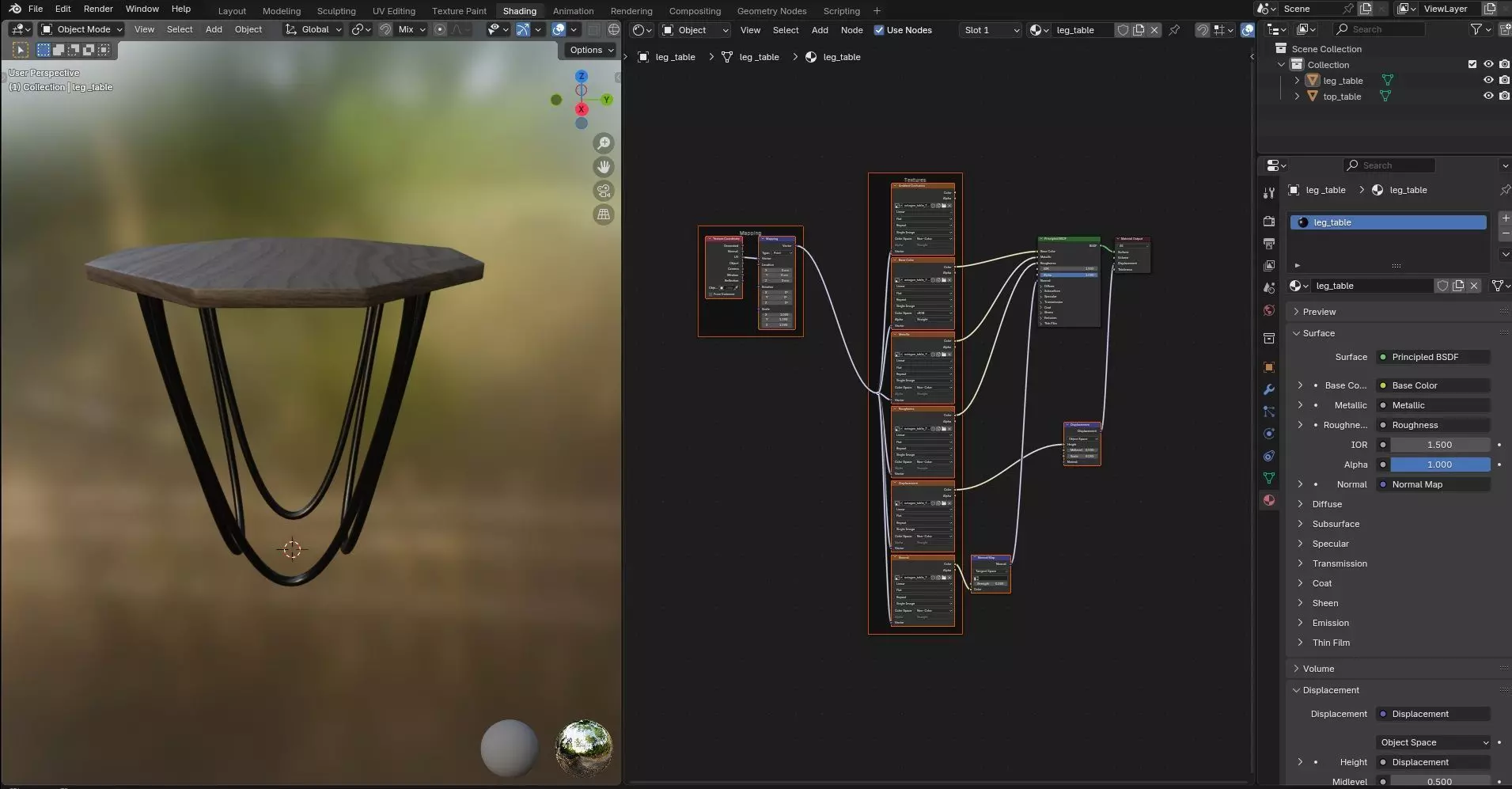1512x789 pixels.
Task: Switch to the Texture Paint workspace tab
Action: click(x=459, y=11)
